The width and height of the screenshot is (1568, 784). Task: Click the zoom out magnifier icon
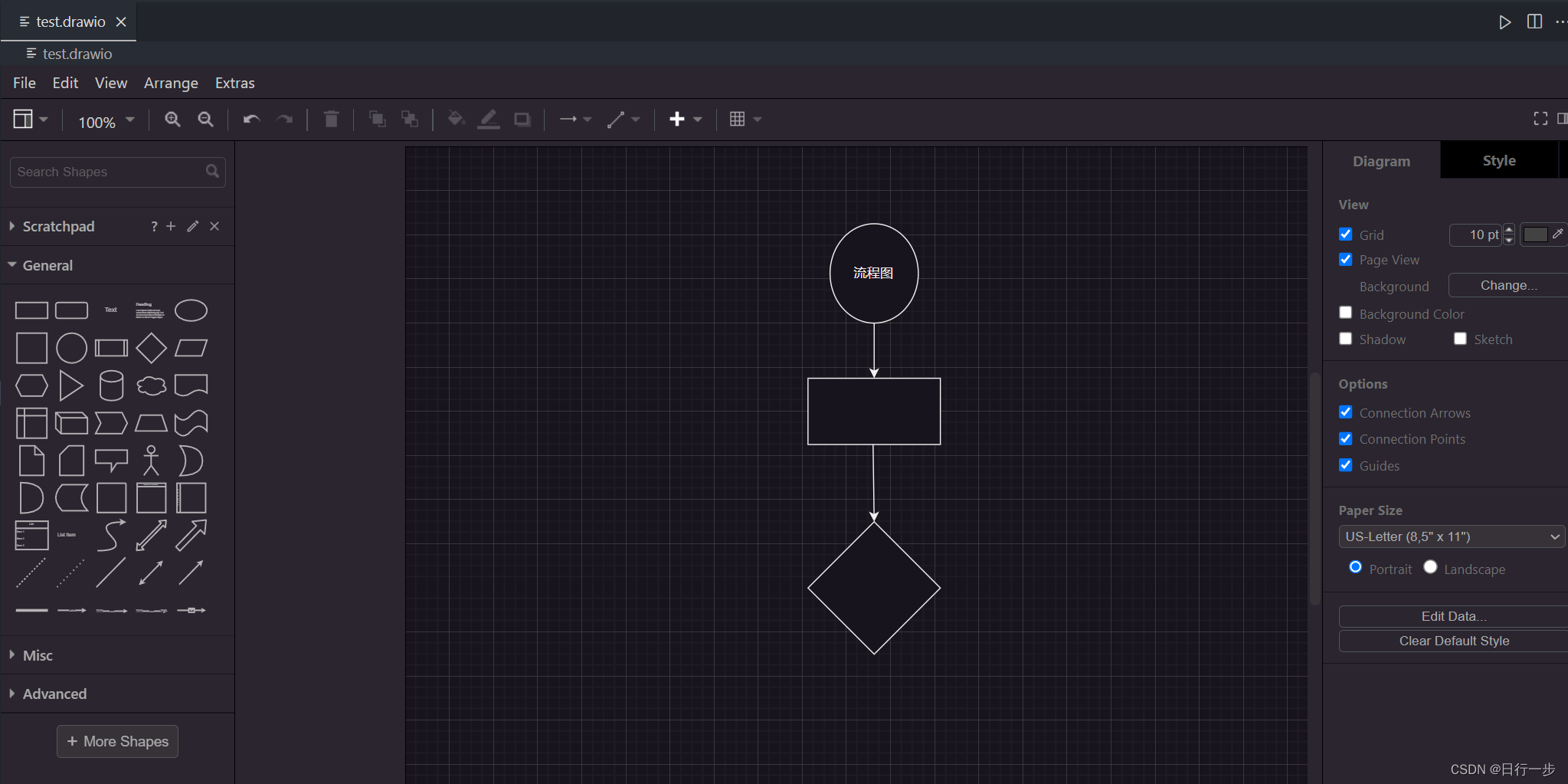click(205, 120)
